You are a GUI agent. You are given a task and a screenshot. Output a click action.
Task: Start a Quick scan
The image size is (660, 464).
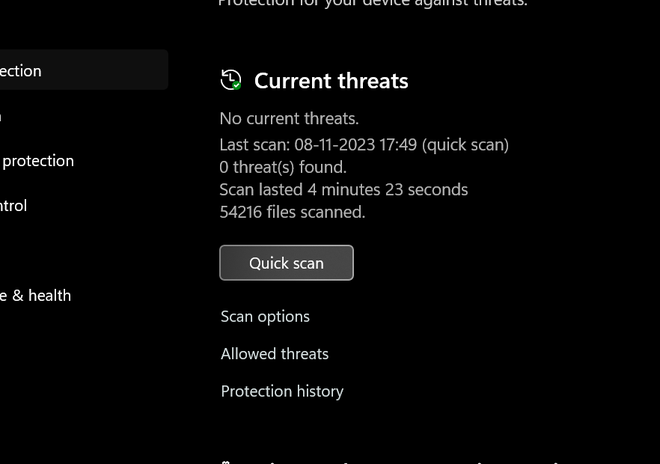pos(286,263)
